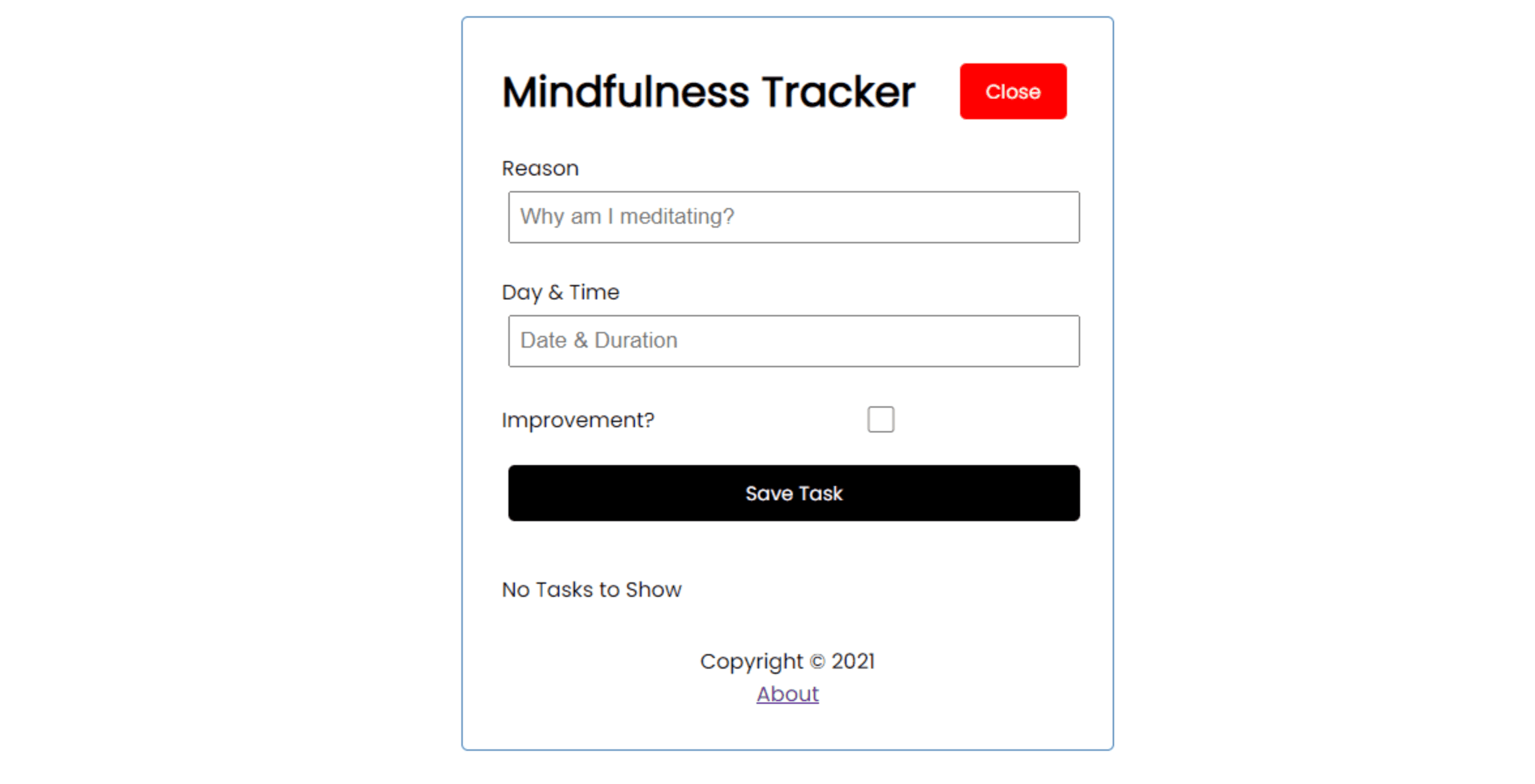This screenshot has width=1535, height=784.
Task: Hide the add-task form using Close
Action: pos(1012,91)
